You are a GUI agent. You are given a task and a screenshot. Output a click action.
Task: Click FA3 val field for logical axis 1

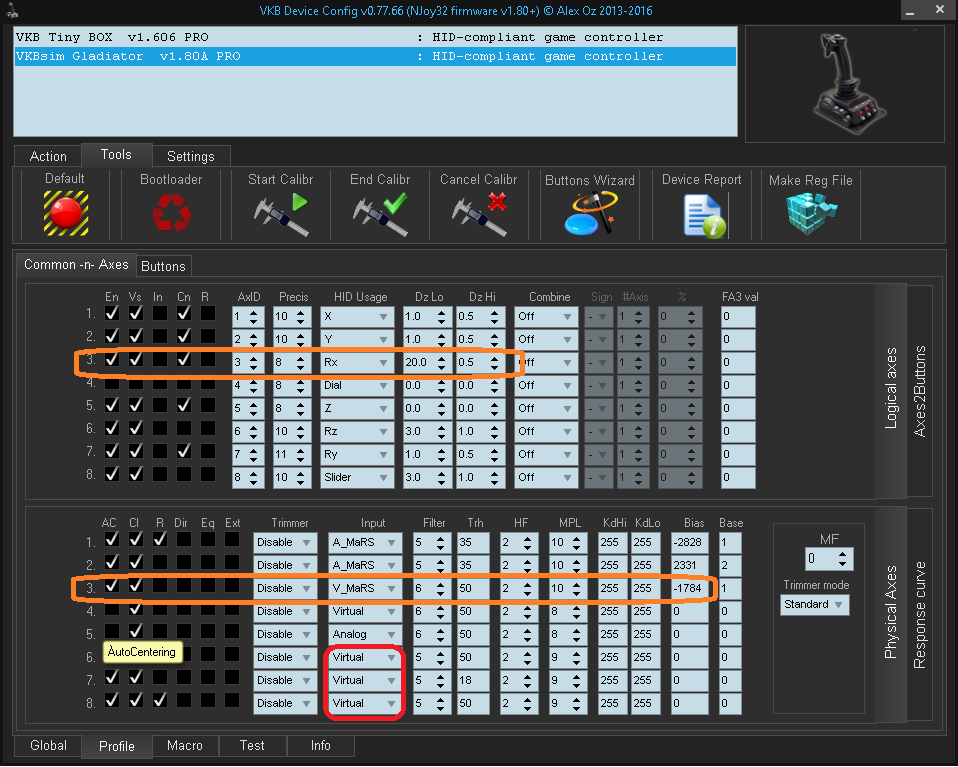pos(738,317)
